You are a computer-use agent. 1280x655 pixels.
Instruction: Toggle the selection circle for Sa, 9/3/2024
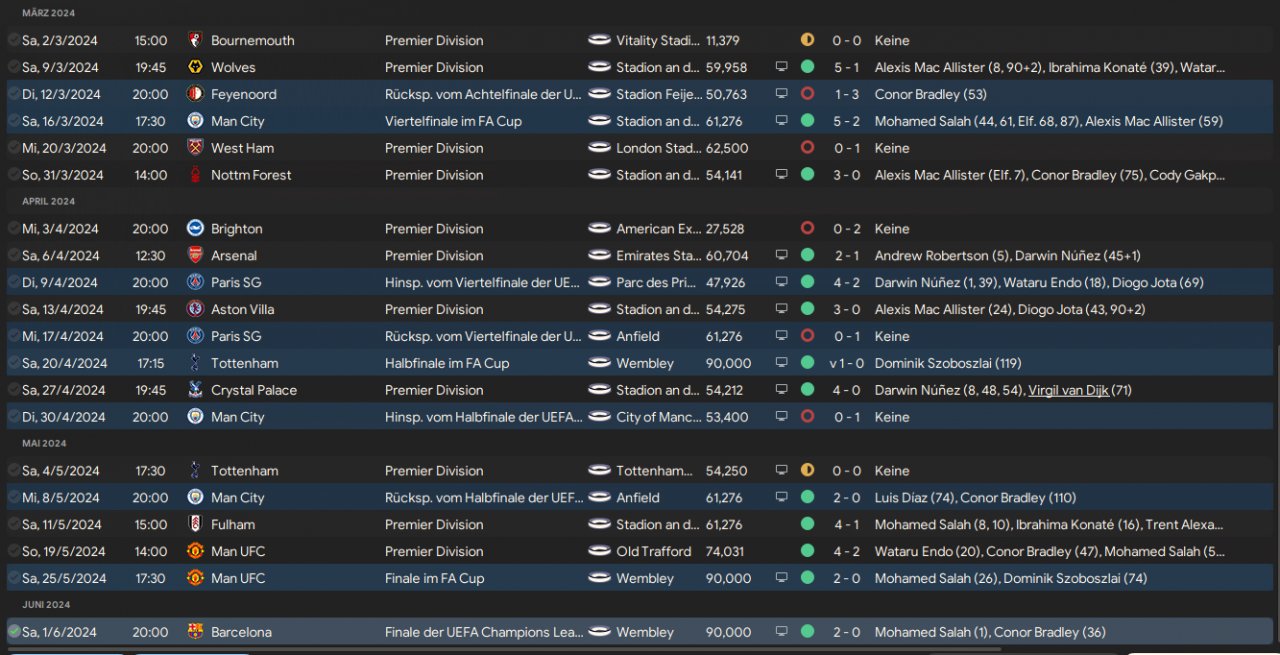point(13,67)
